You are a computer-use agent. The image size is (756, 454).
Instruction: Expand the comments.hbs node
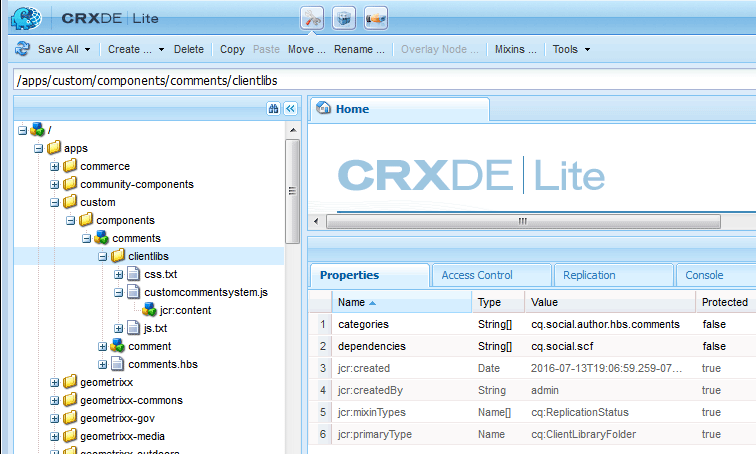[103, 364]
